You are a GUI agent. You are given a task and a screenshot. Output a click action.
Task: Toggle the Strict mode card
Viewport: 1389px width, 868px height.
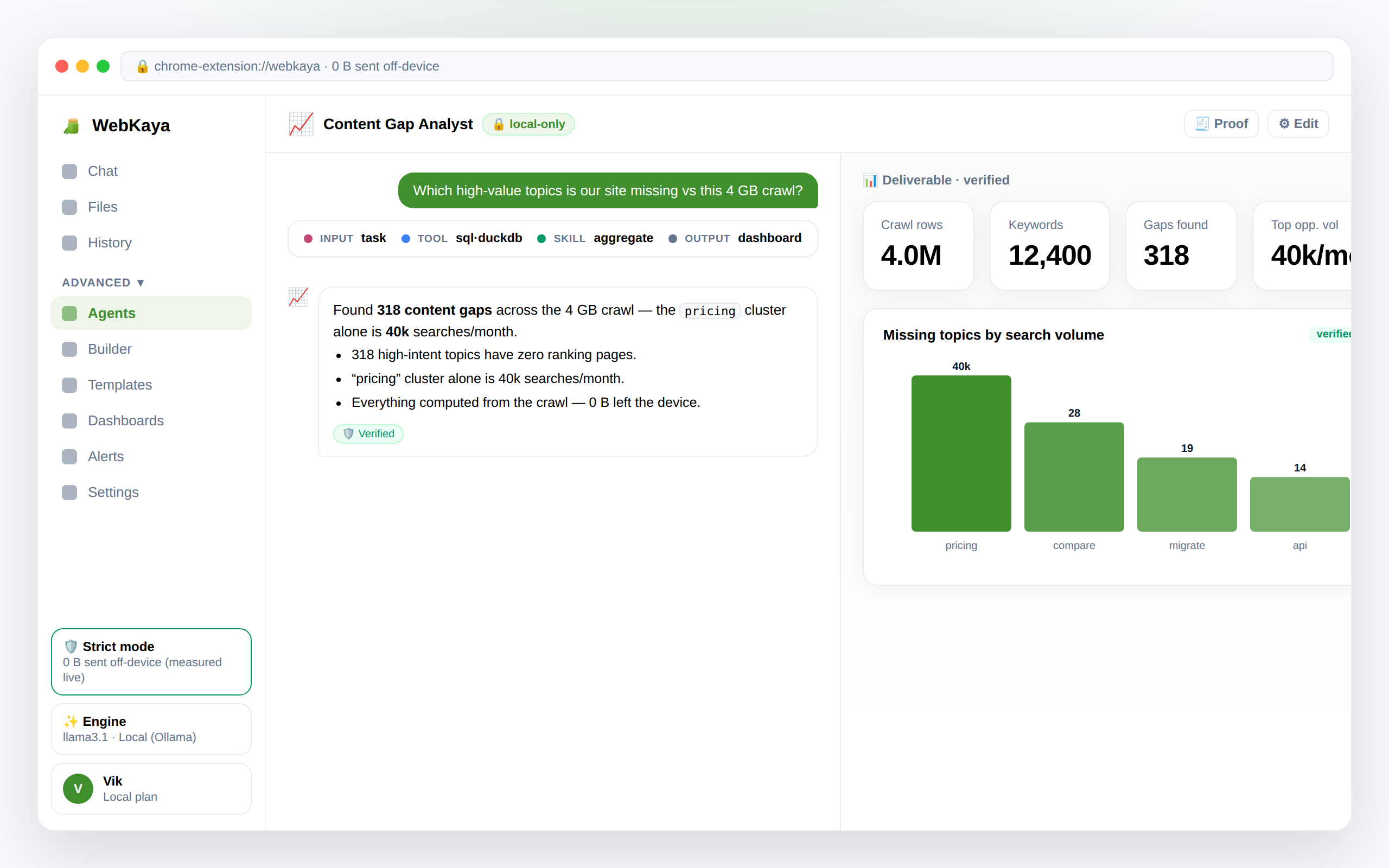point(151,661)
